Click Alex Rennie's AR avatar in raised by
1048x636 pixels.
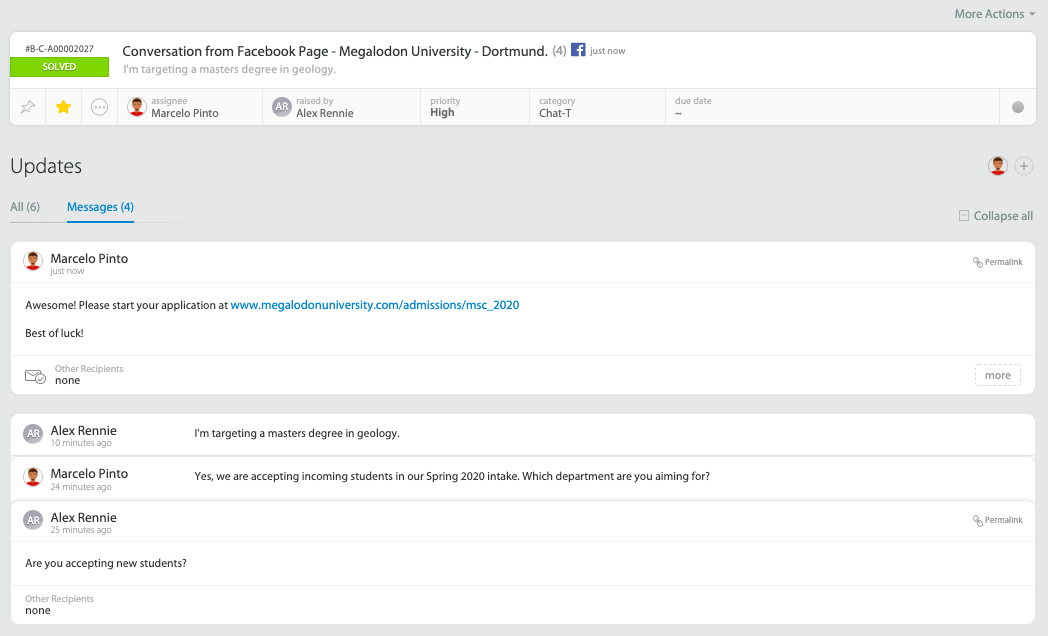pyautogui.click(x=282, y=107)
